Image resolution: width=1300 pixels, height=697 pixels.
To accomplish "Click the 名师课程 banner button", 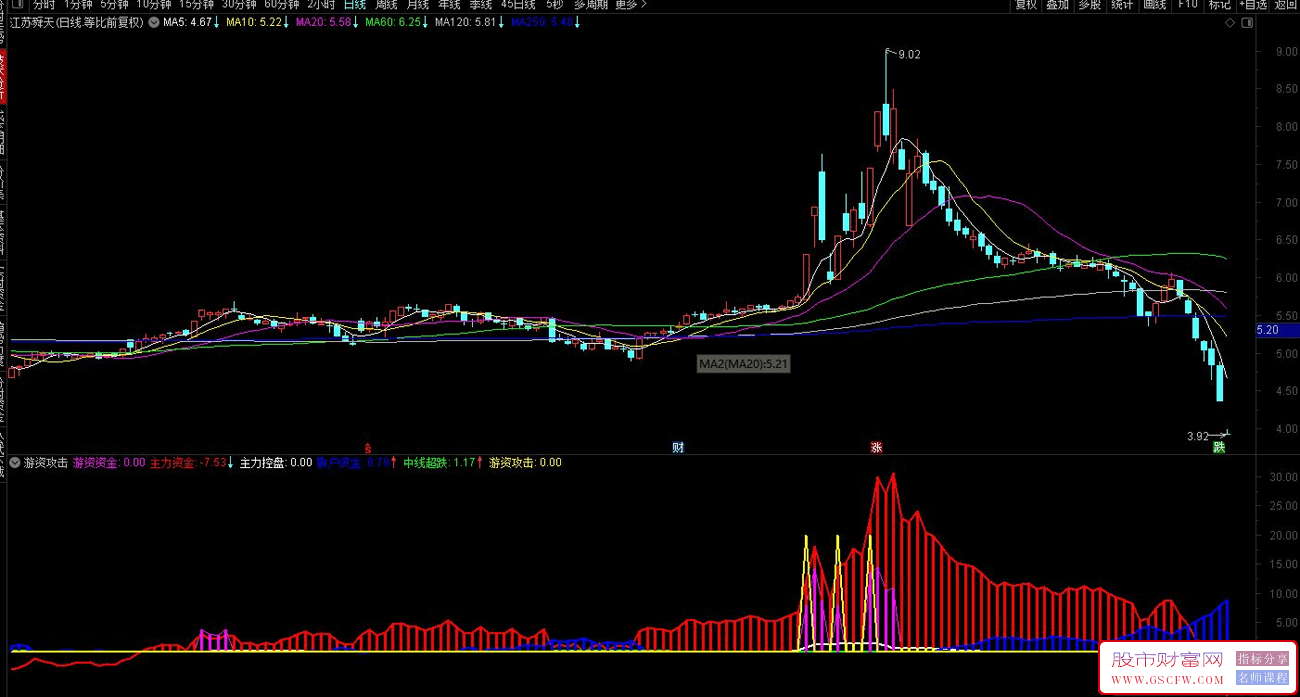I will coord(1262,677).
